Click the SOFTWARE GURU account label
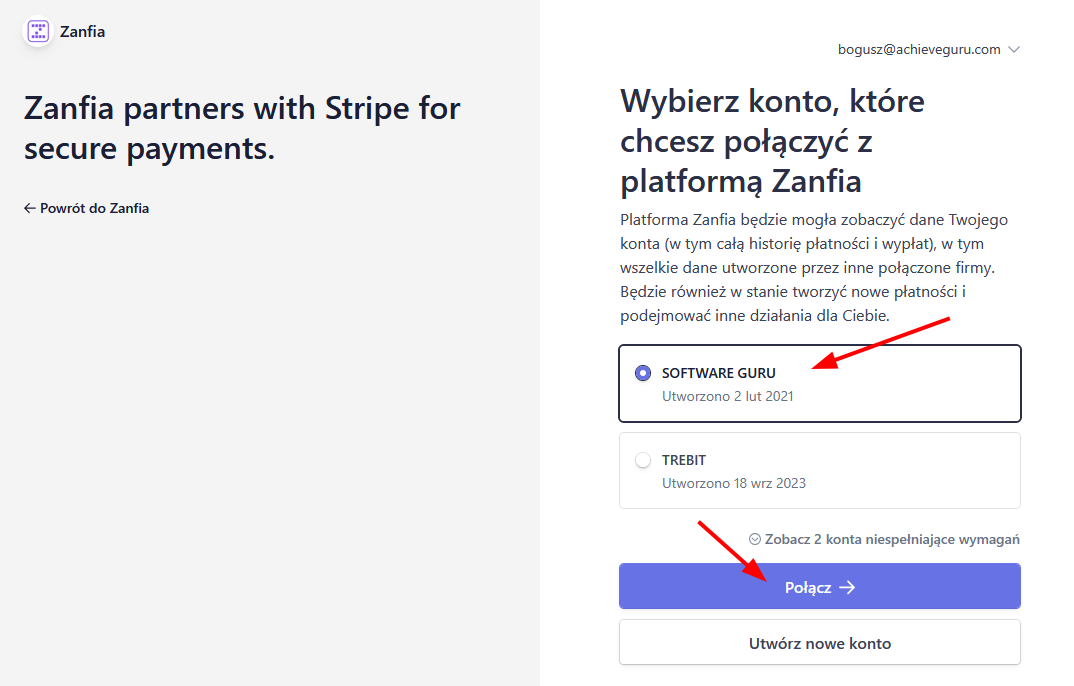Image resolution: width=1074 pixels, height=686 pixels. click(718, 373)
